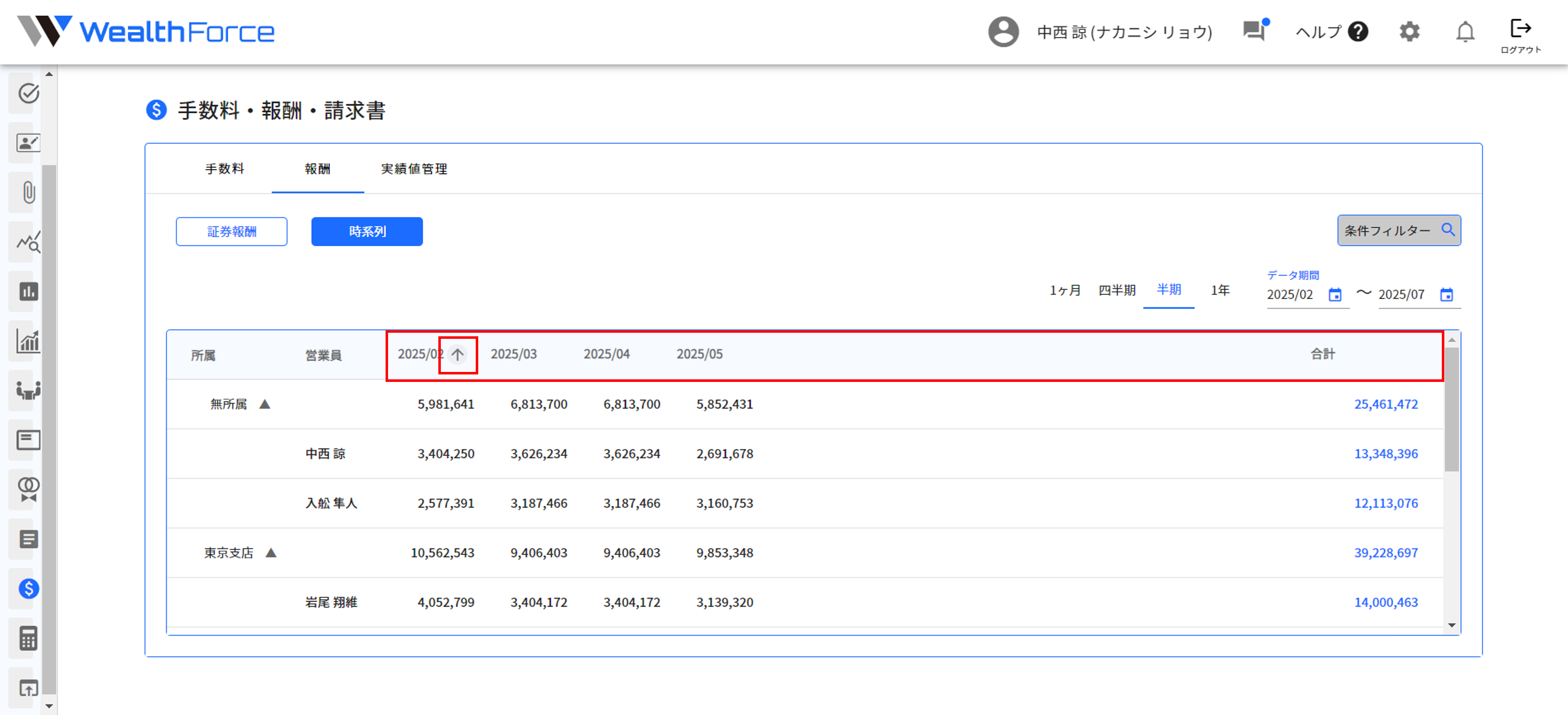Collapse the 東京支店 group
1568x715 pixels.
pyautogui.click(x=272, y=553)
